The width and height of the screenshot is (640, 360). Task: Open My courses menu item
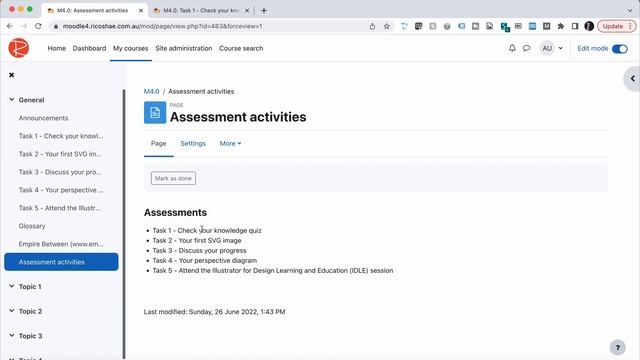131,48
